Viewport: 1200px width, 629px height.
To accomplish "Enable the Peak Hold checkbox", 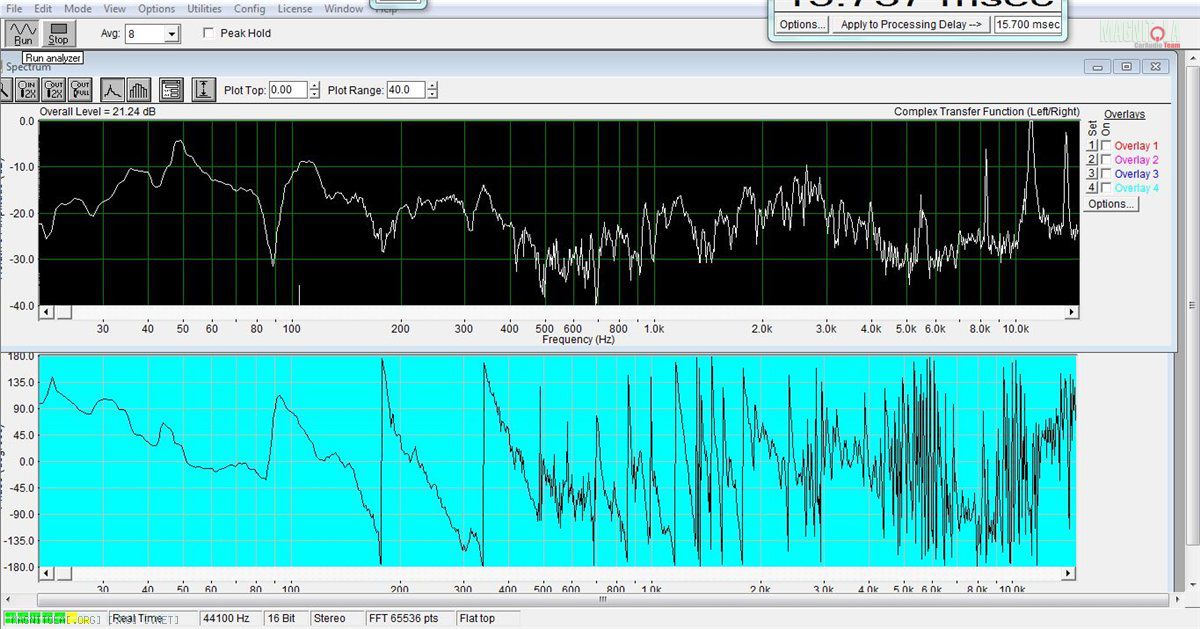I will click(x=208, y=33).
